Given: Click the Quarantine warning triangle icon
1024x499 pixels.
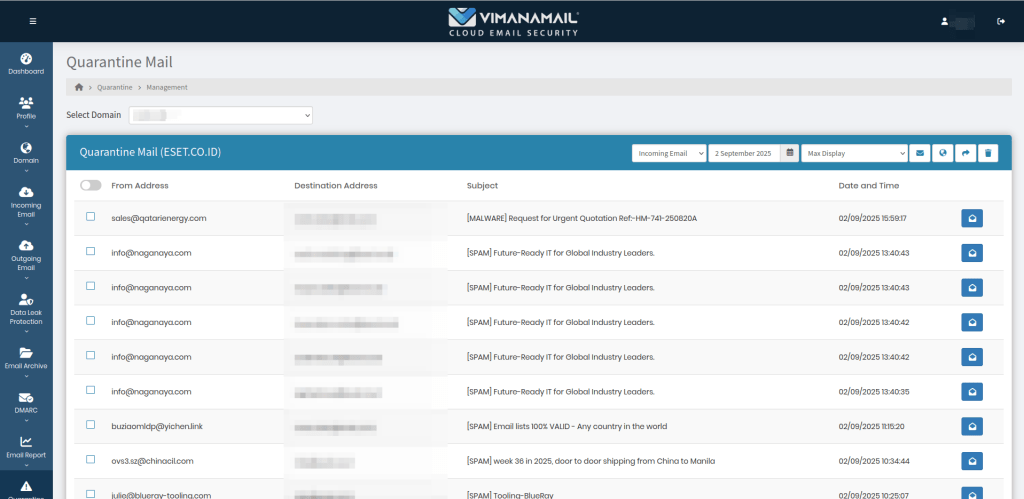Looking at the screenshot, I should point(26,485).
